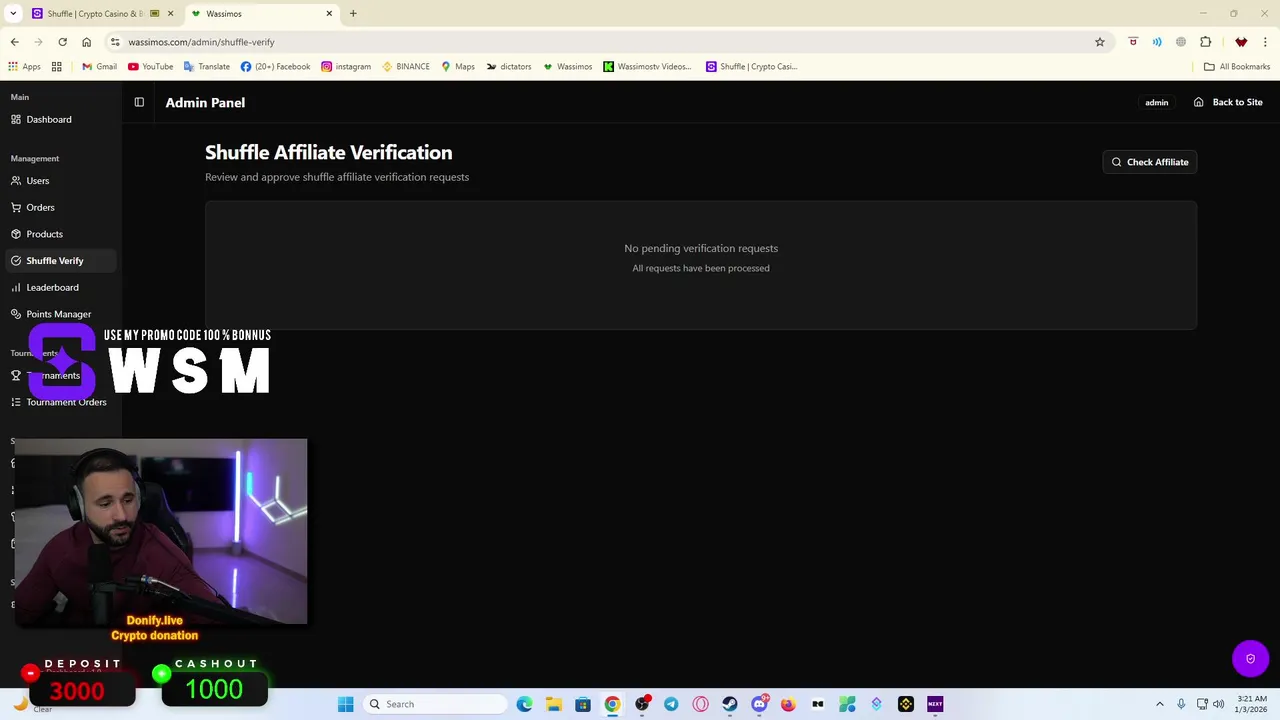Viewport: 1280px width, 720px height.
Task: Open File Explorer from taskbar
Action: coord(554,704)
